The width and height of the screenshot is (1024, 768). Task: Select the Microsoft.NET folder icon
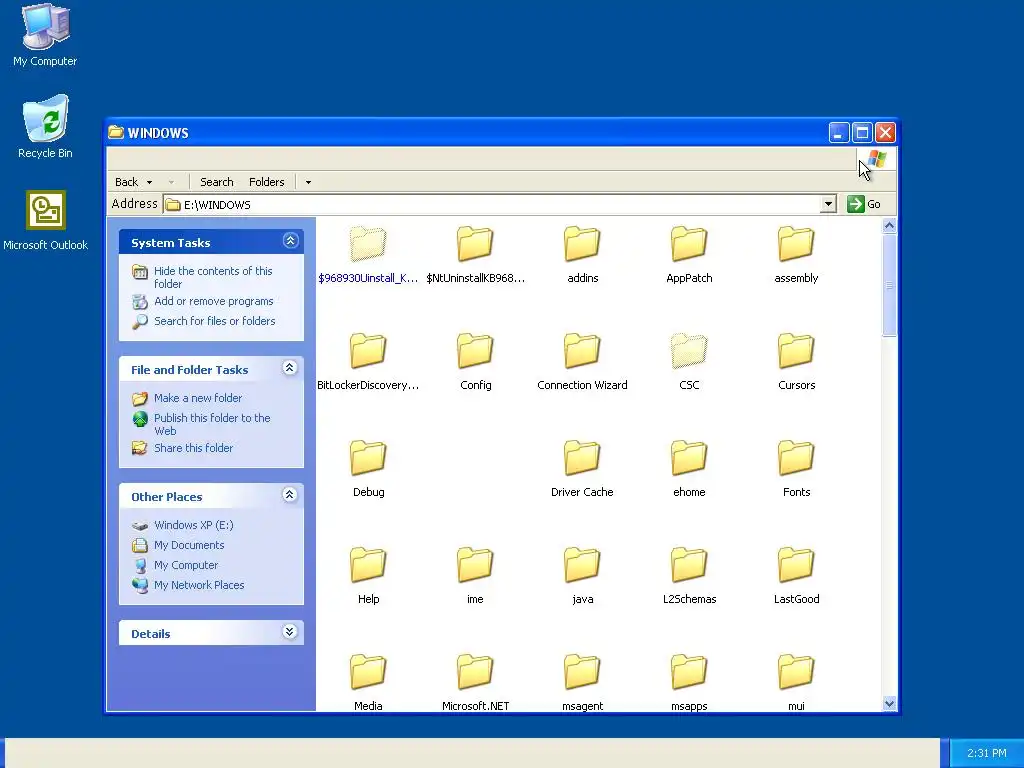coord(475,672)
